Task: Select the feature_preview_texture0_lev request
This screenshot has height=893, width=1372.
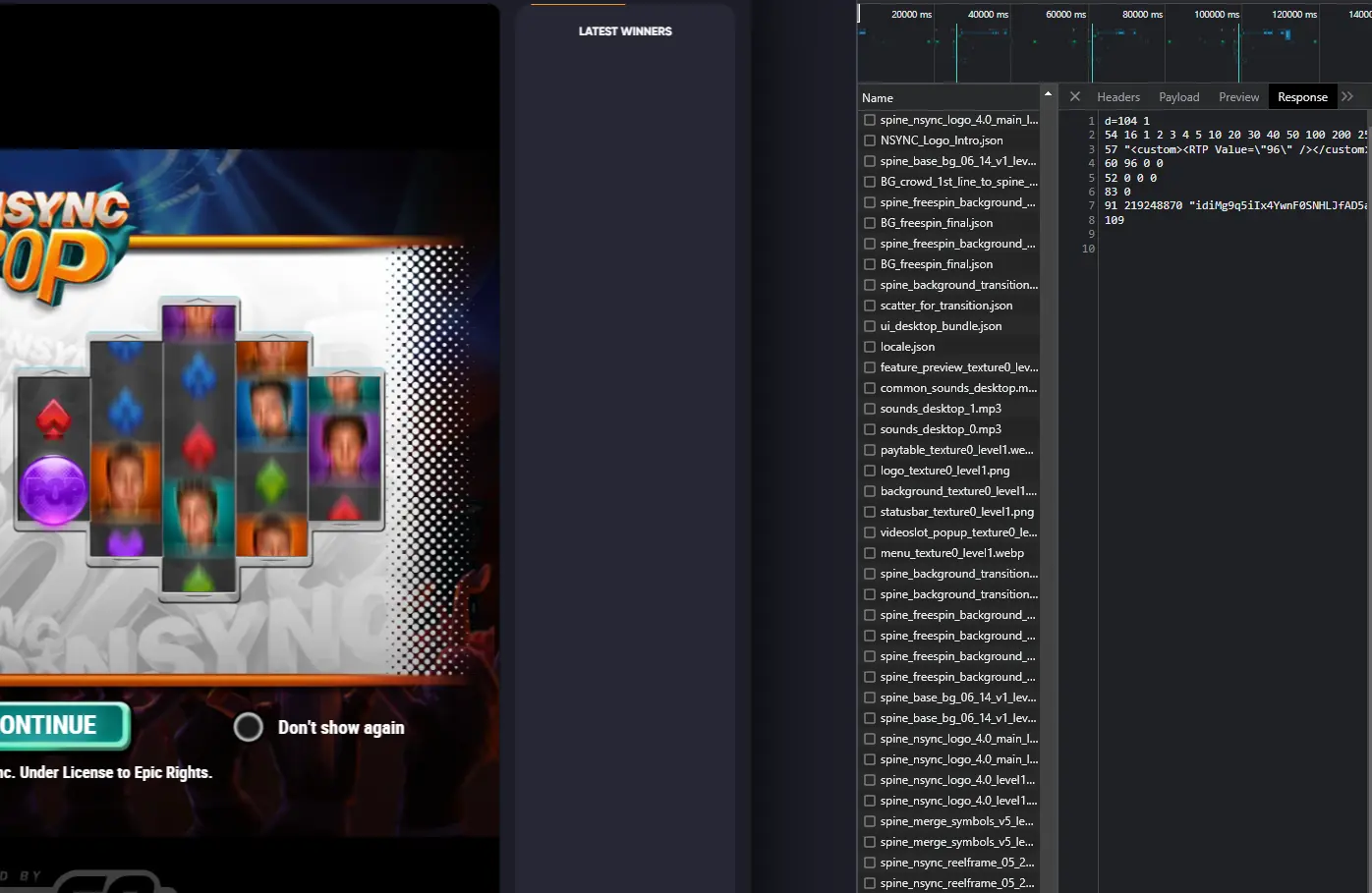Action: (958, 367)
